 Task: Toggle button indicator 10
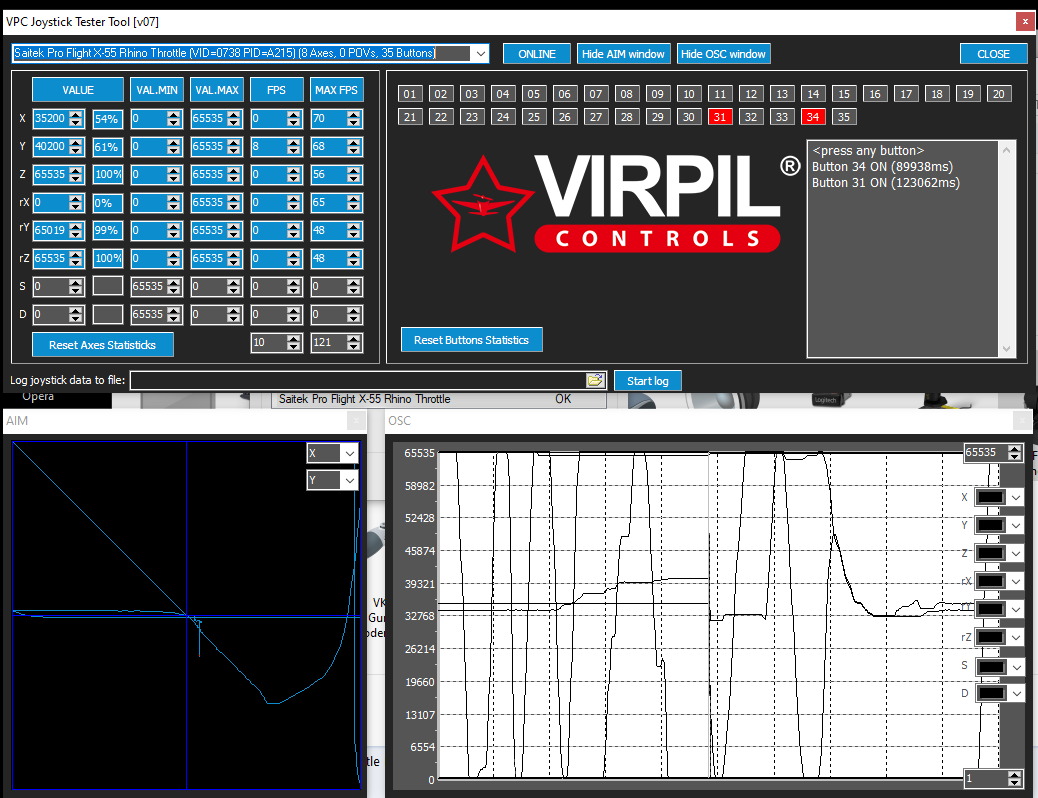[x=688, y=94]
